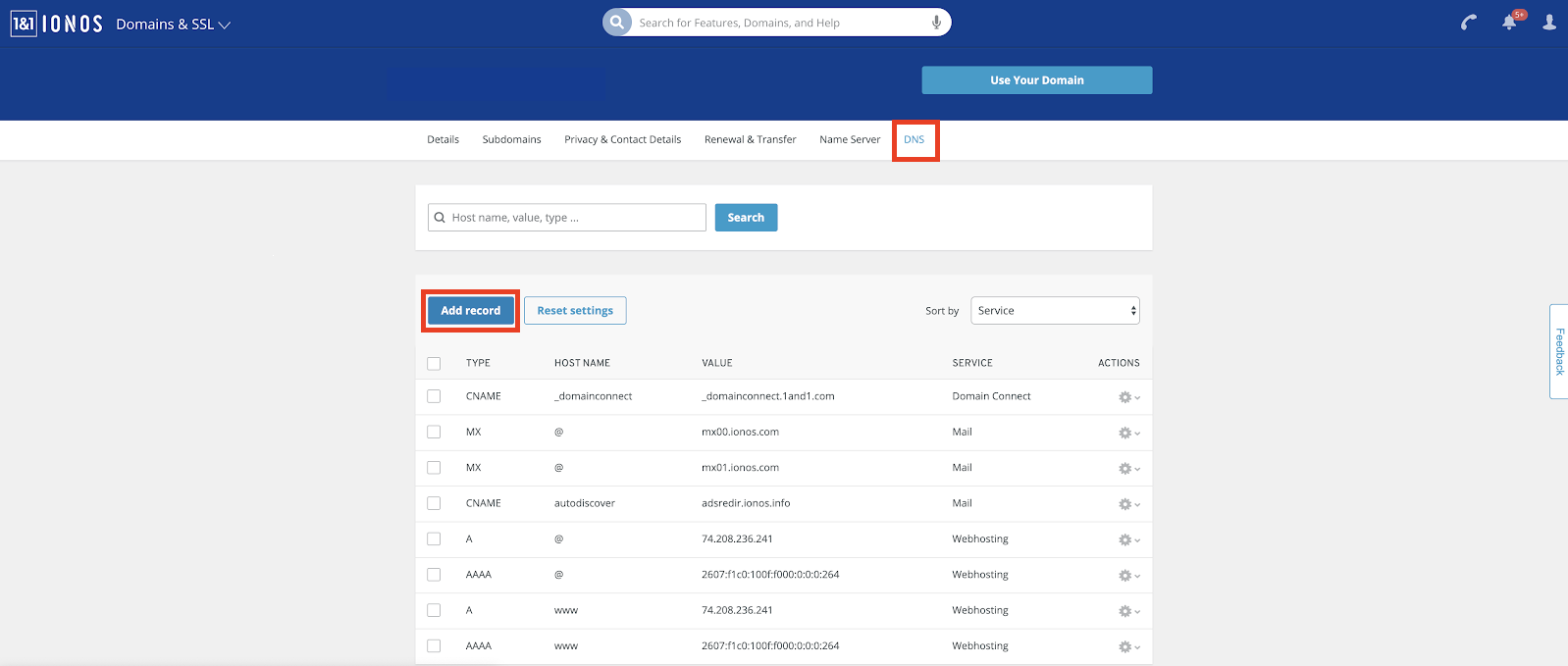This screenshot has height=666, width=1568.
Task: Click the Use Your Domain button
Action: click(1037, 80)
